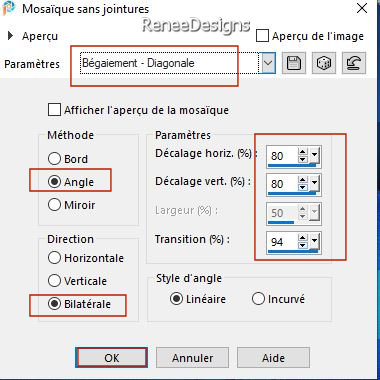380x380 pixels.
Task: Open Décalage horiz. slider popup arrow
Action: point(314,156)
